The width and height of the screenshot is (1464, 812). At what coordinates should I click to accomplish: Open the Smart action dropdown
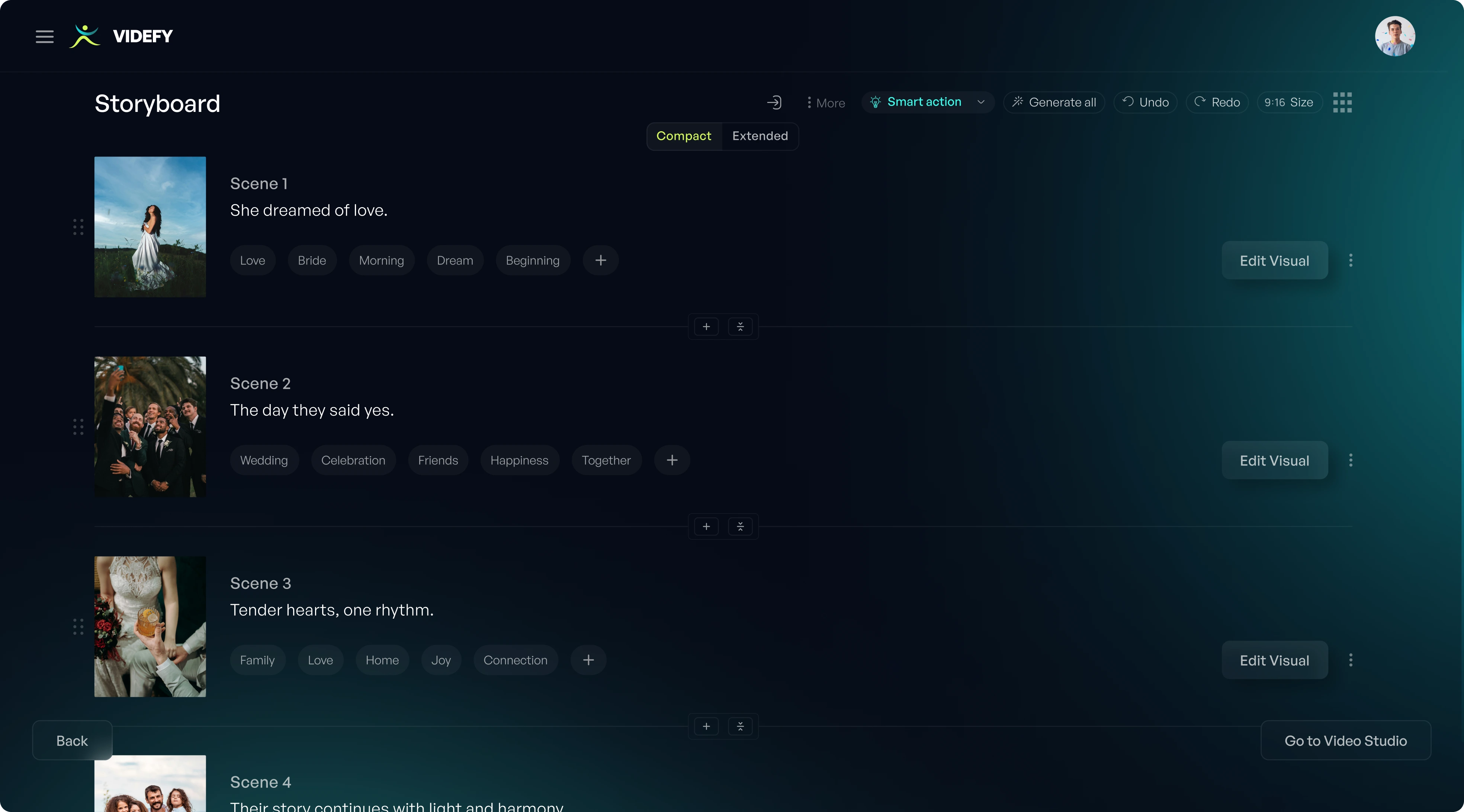coord(928,102)
